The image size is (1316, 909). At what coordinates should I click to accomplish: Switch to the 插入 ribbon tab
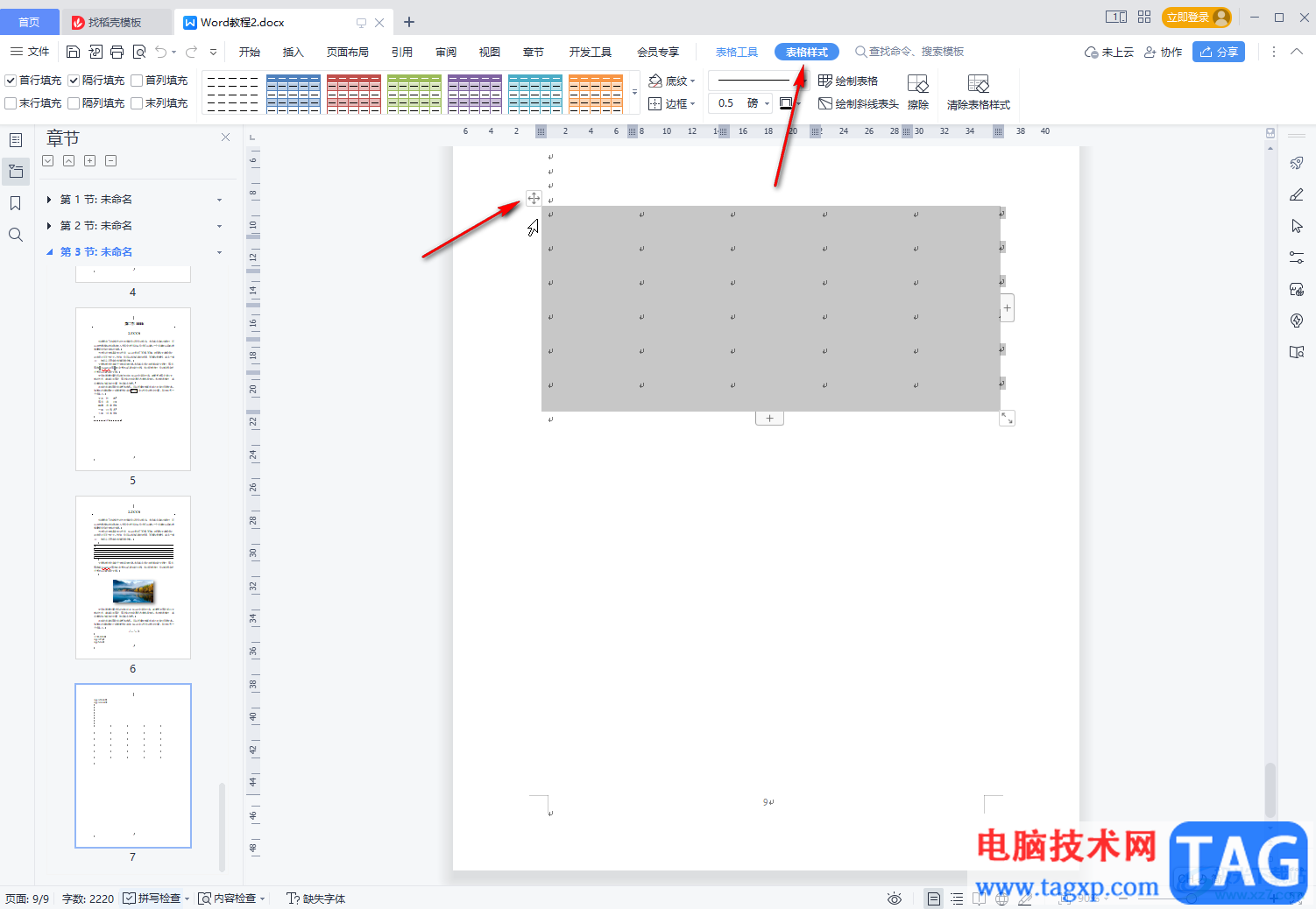pos(293,52)
